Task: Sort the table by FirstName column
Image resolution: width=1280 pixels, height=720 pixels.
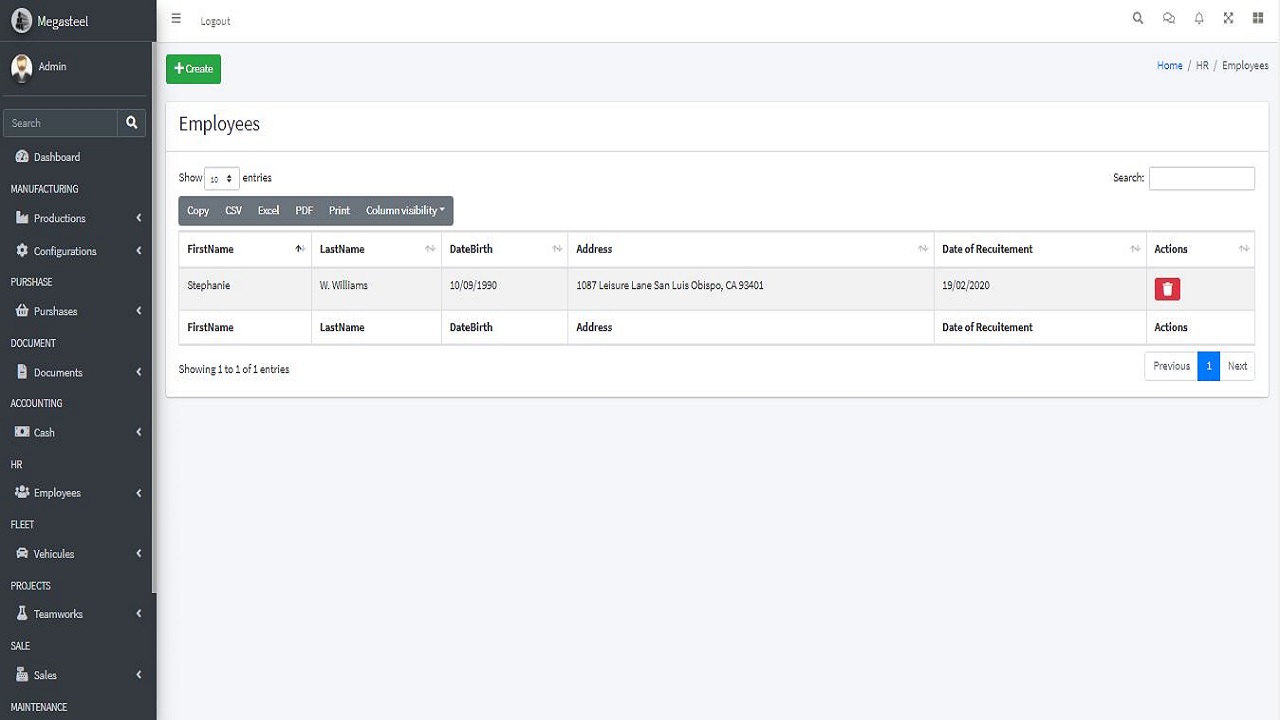Action: [245, 249]
